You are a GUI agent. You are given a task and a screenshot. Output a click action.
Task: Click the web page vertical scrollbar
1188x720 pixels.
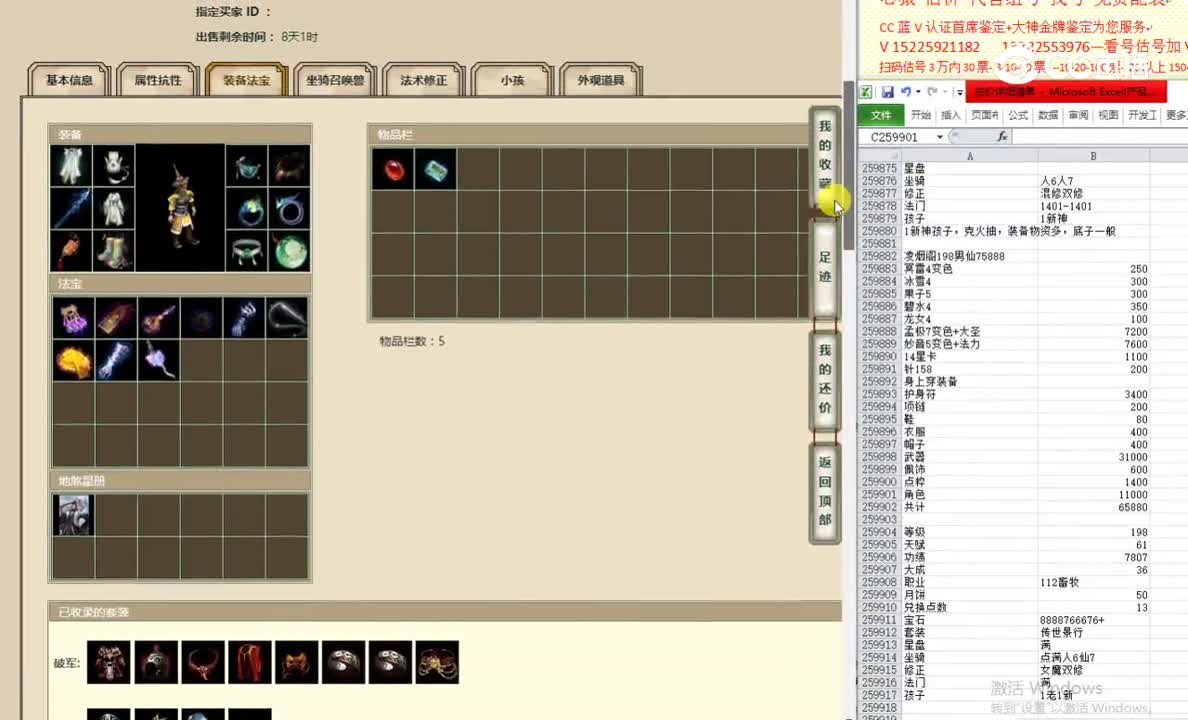(849, 167)
